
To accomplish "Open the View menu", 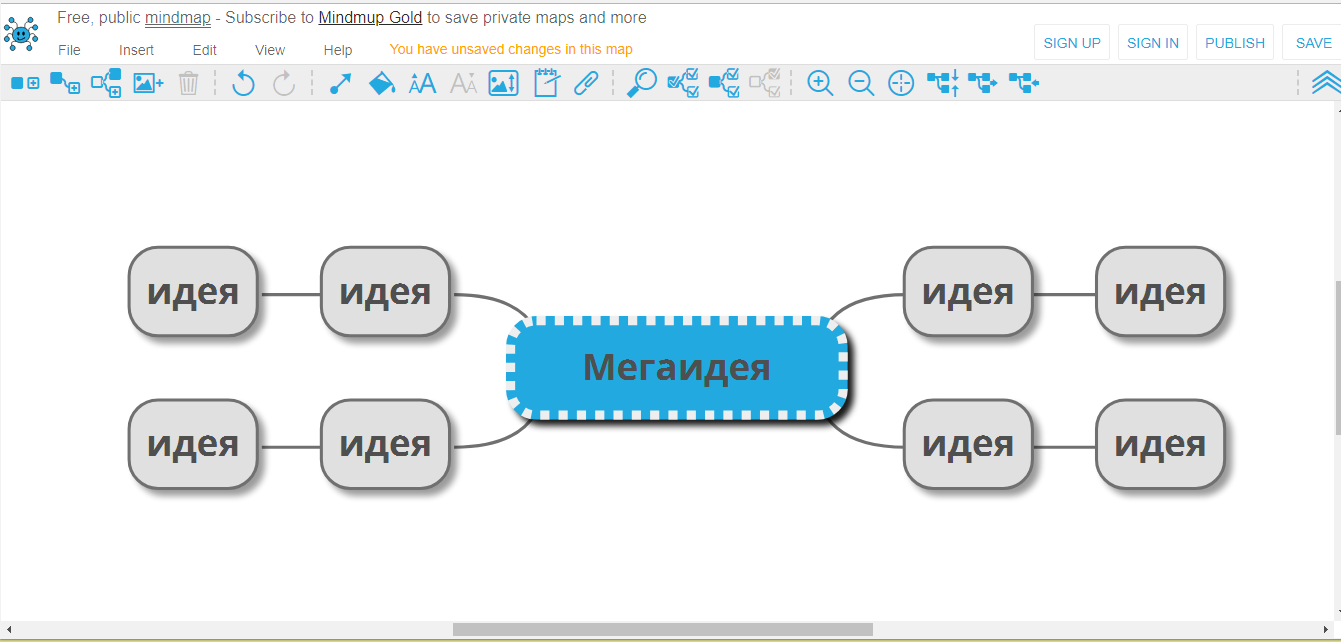I will tap(270, 50).
